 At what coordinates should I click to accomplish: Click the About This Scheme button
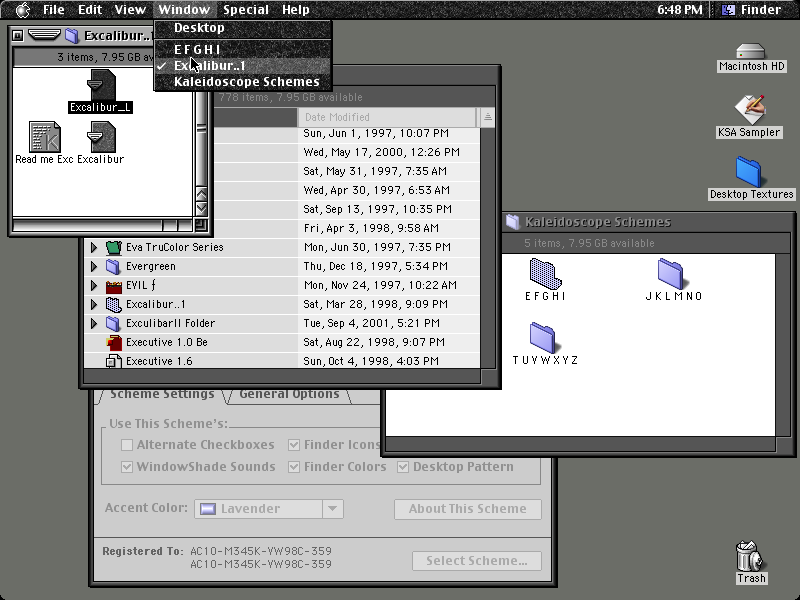(467, 509)
